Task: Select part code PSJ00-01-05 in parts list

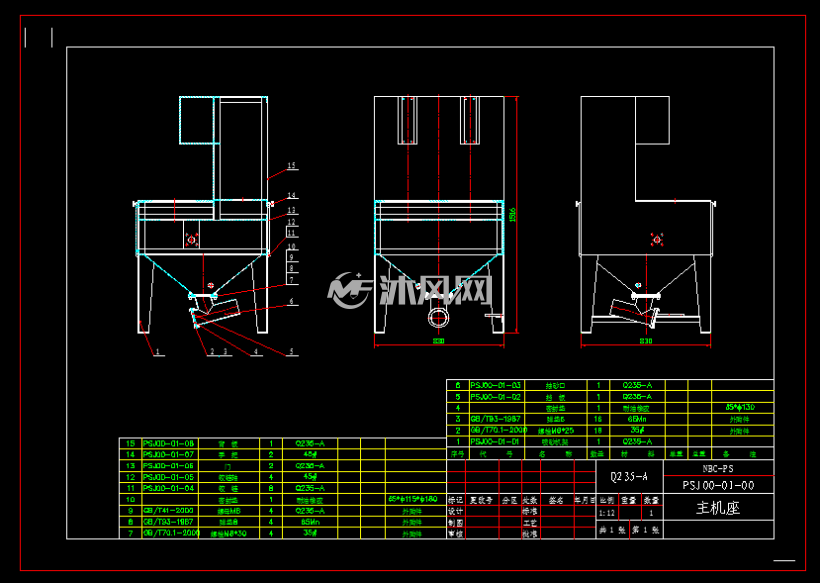Action: (x=168, y=477)
